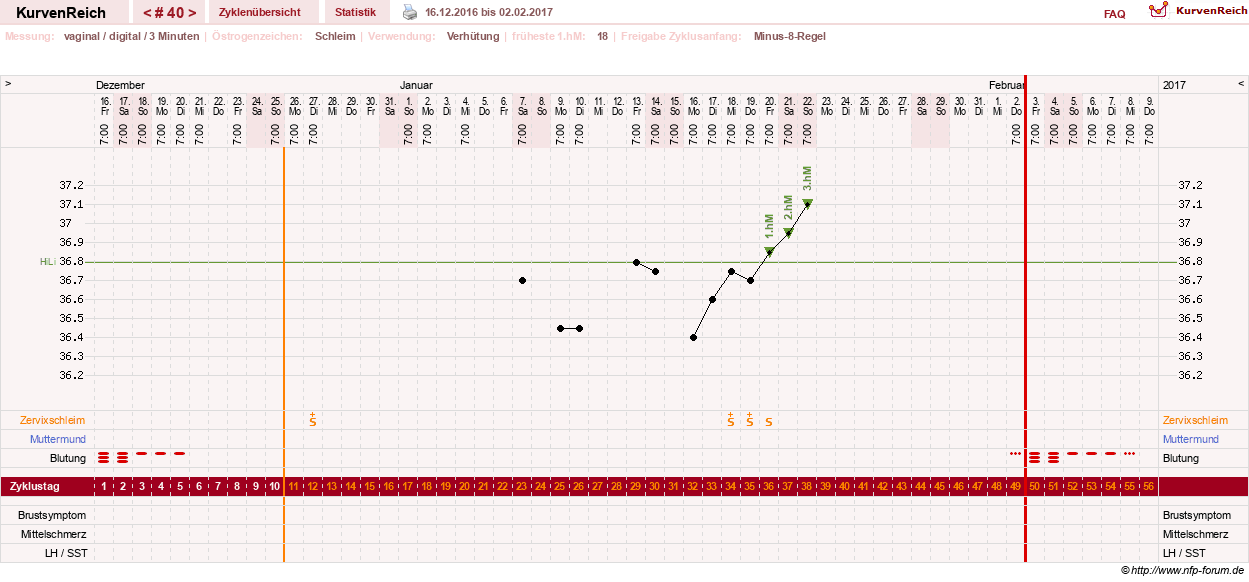Click the 'Dezember' month label
1249x582 pixels.
[120, 85]
